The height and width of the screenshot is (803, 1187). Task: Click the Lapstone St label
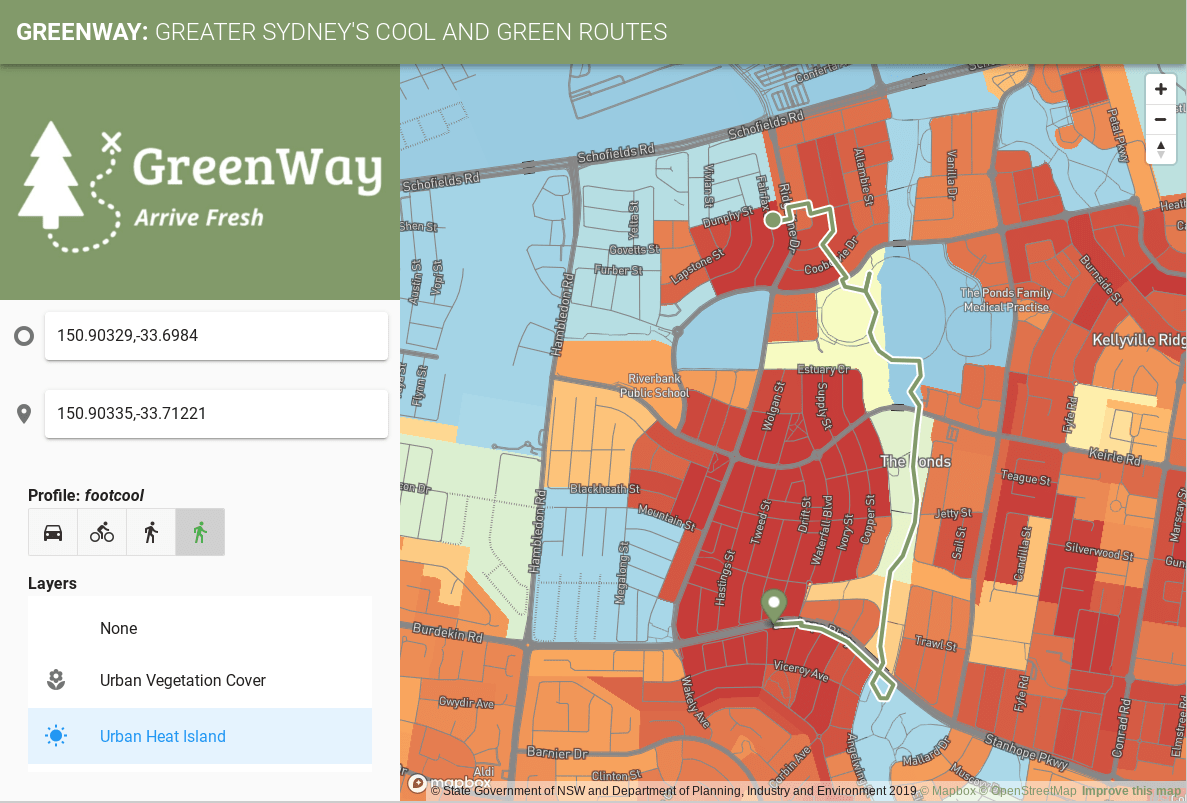point(697,266)
